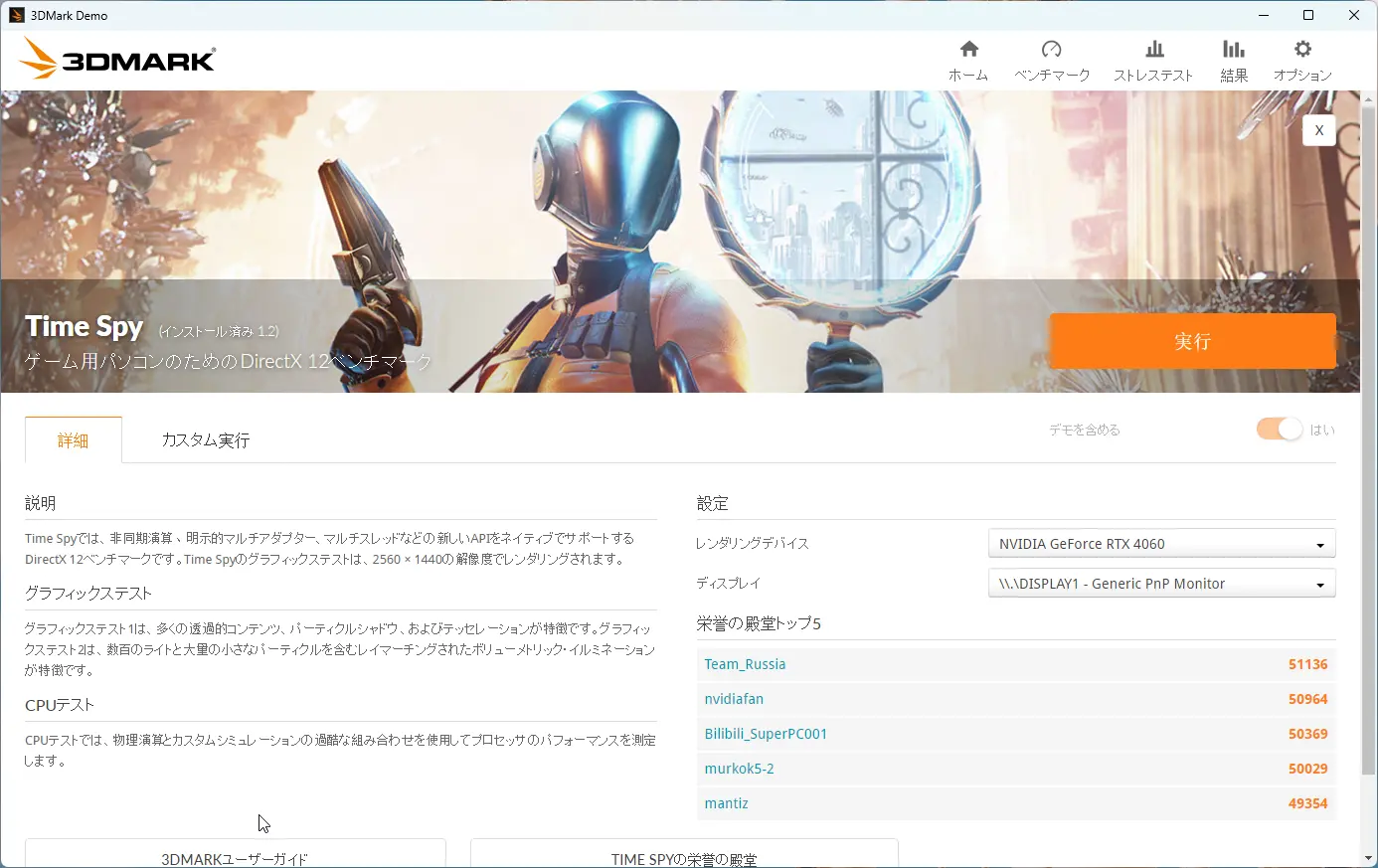The width and height of the screenshot is (1378, 868).
Task: Open the Bilibili_SuperPC001 leaderboard link
Action: click(x=766, y=734)
